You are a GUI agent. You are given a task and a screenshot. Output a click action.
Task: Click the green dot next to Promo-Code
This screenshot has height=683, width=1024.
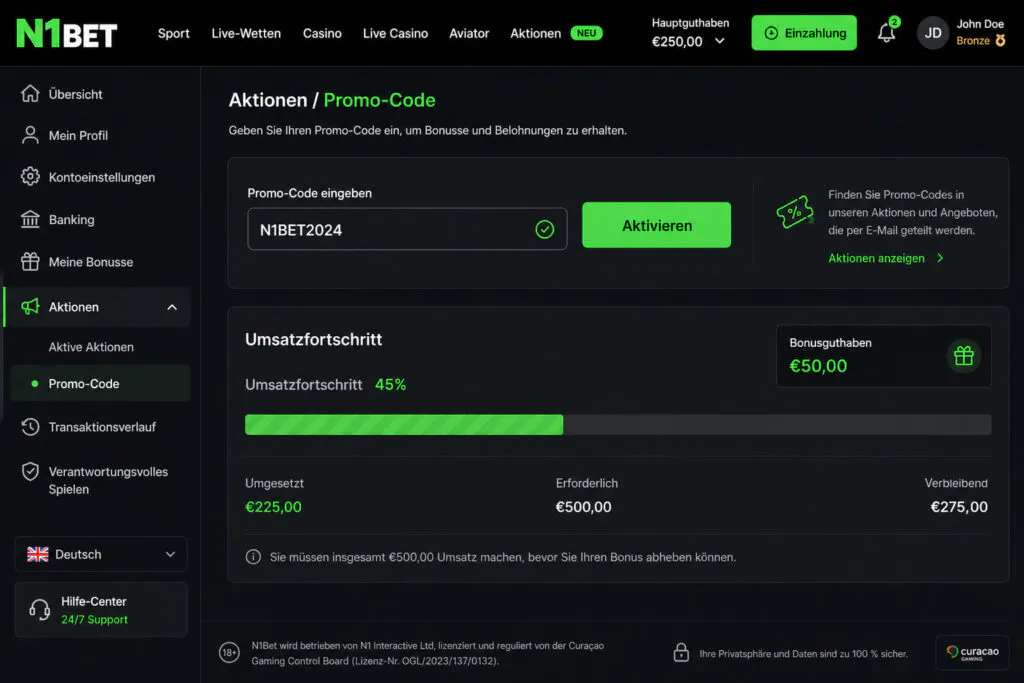coord(35,383)
